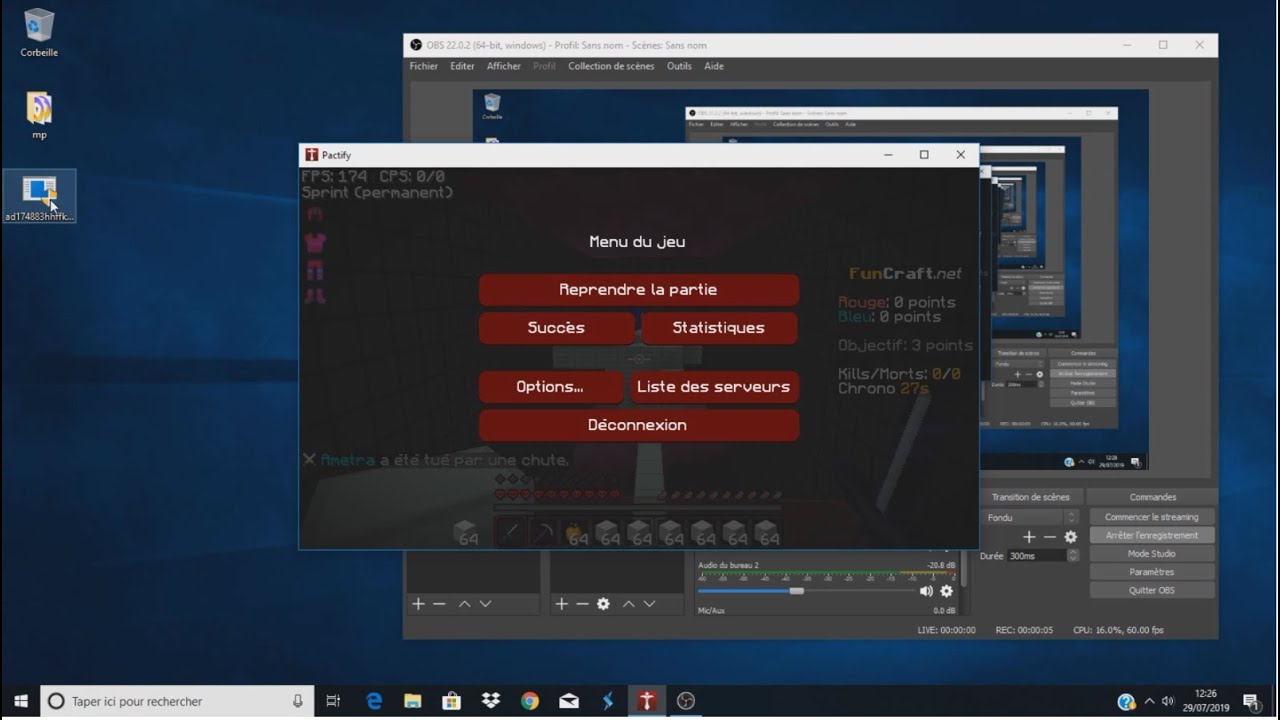The height and width of the screenshot is (720, 1280).
Task: Add a new scene in OBS
Action: coord(418,604)
